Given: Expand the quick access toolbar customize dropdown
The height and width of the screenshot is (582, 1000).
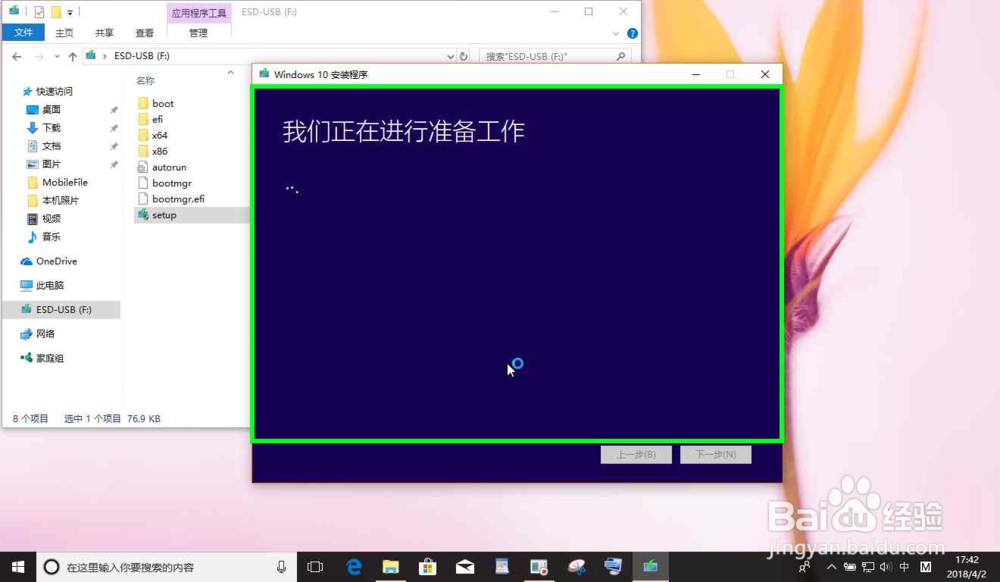Looking at the screenshot, I should pyautogui.click(x=70, y=10).
